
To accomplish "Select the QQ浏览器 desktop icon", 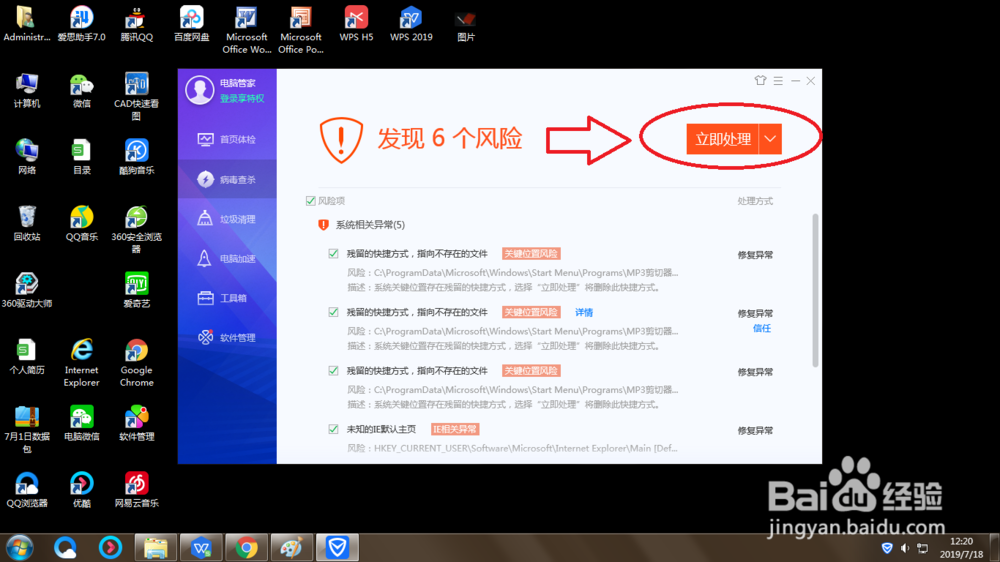I will click(27, 490).
